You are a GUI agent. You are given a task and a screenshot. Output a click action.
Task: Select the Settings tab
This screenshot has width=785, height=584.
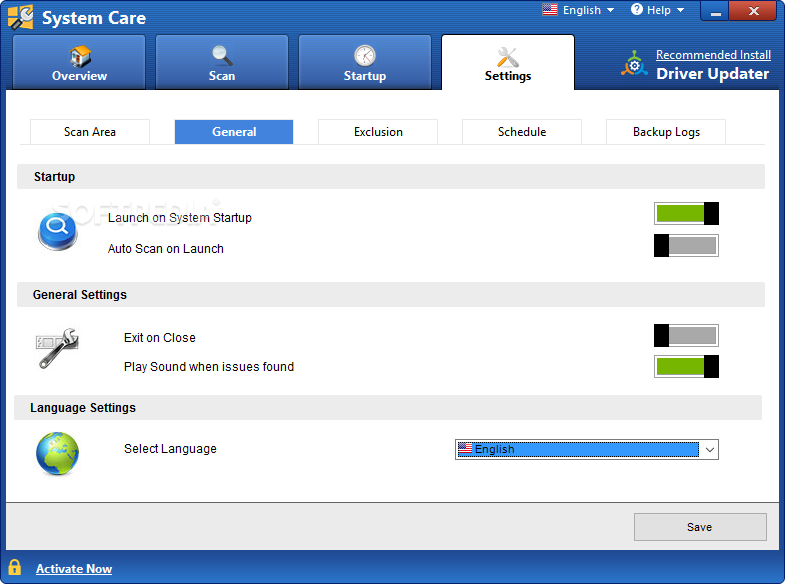[508, 63]
